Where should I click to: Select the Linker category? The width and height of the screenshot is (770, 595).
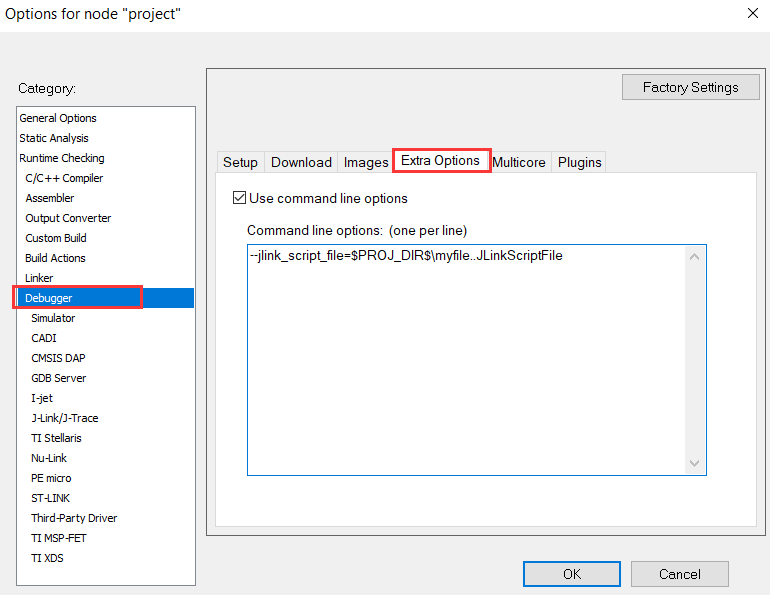point(39,278)
